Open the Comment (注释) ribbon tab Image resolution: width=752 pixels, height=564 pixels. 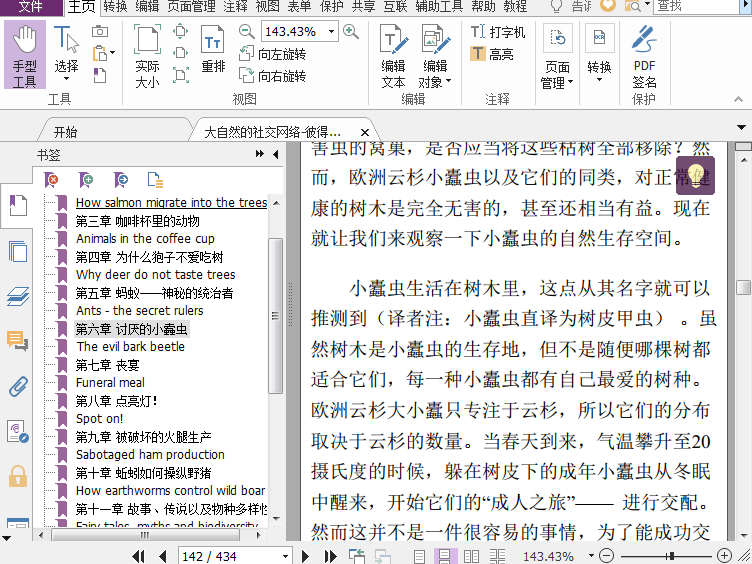click(x=235, y=7)
